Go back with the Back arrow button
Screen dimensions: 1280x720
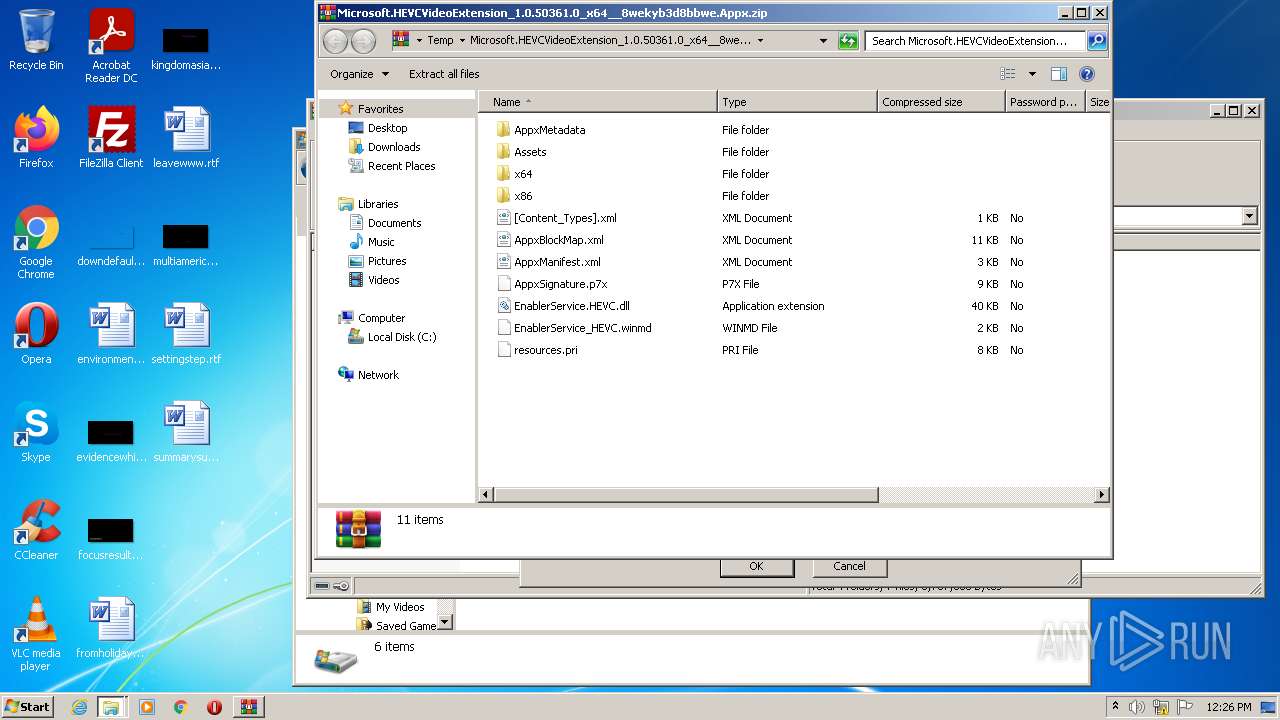tap(336, 41)
